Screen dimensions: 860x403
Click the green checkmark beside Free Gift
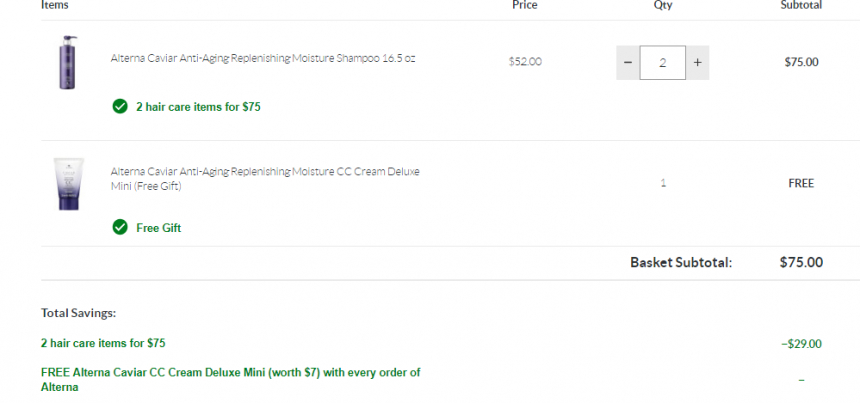coord(120,227)
